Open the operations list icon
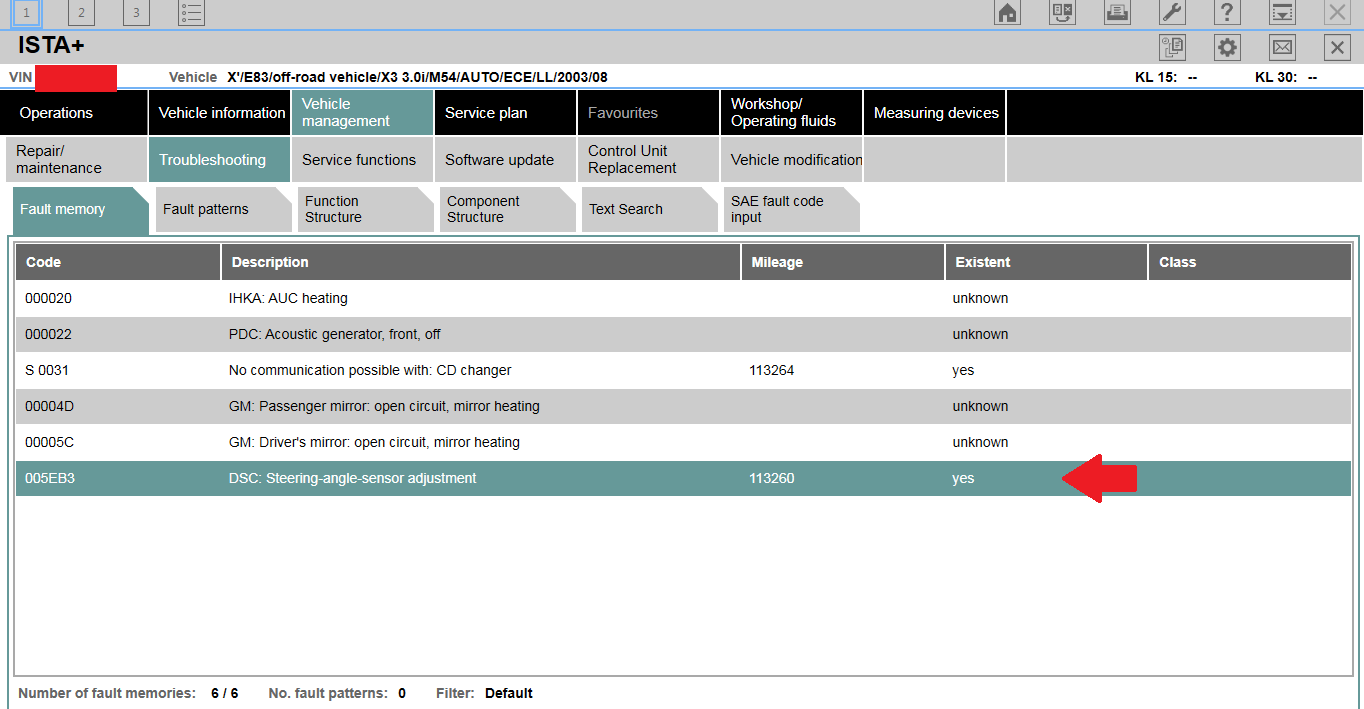The image size is (1364, 709). point(192,13)
